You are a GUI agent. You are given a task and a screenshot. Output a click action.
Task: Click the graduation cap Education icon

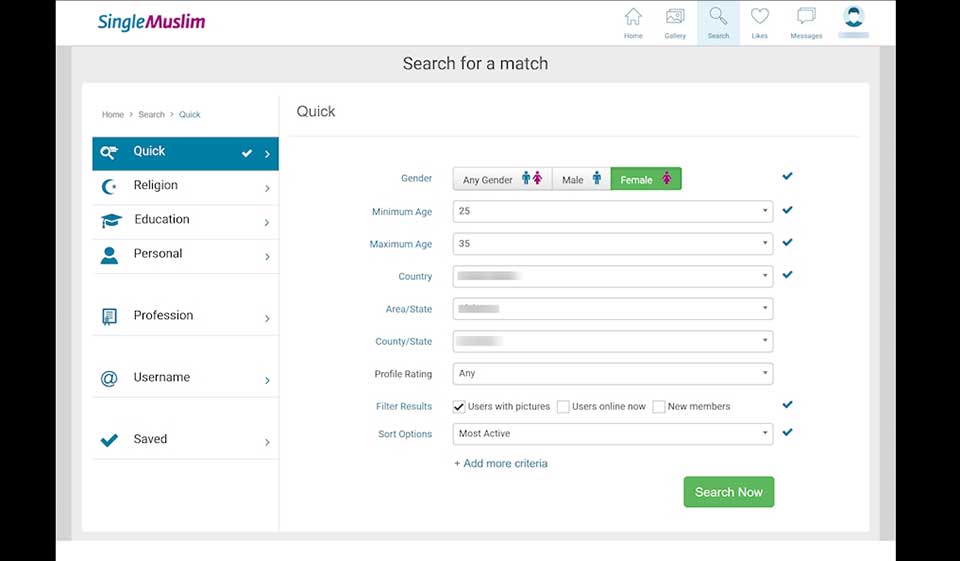pos(111,221)
